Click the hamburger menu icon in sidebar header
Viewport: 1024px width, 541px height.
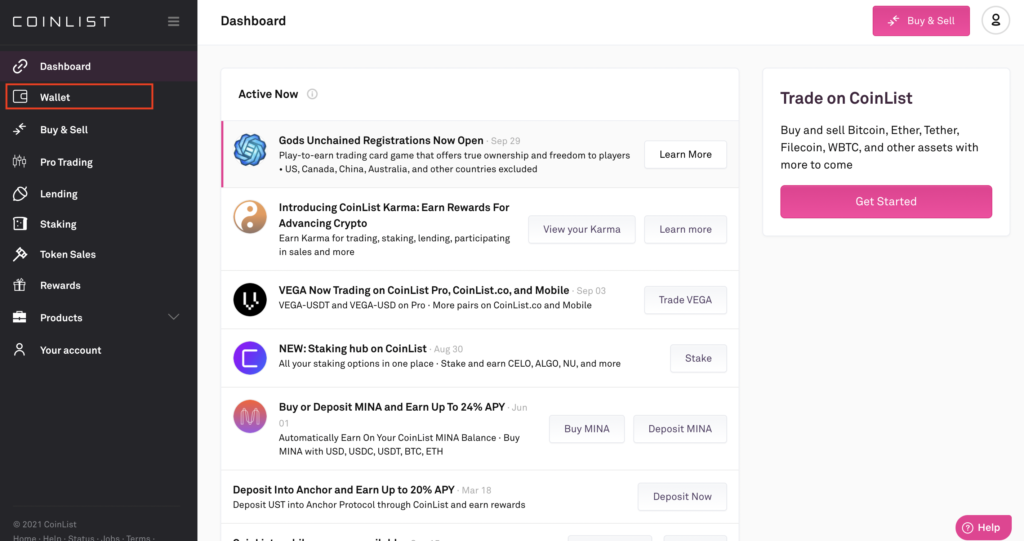[174, 21]
